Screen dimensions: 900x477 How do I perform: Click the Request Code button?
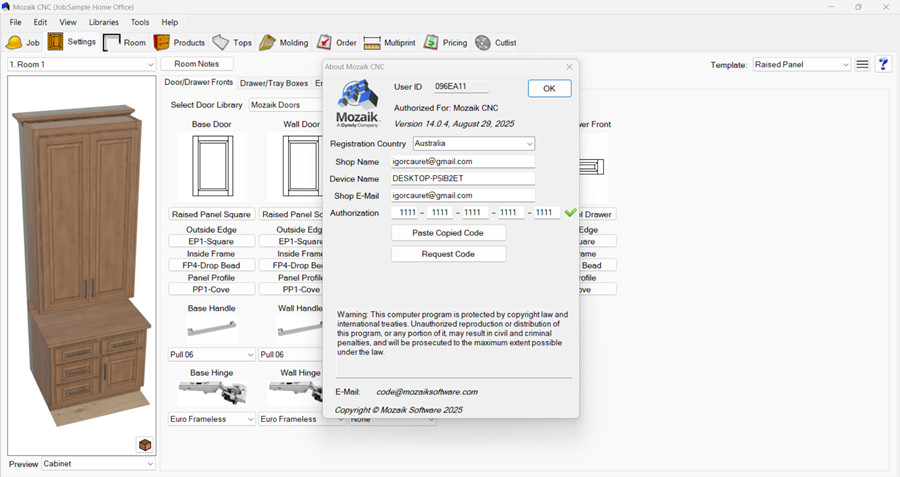coord(448,254)
